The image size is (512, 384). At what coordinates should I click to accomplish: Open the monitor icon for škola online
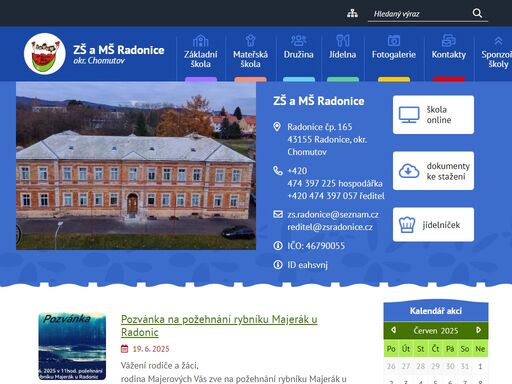pos(409,115)
